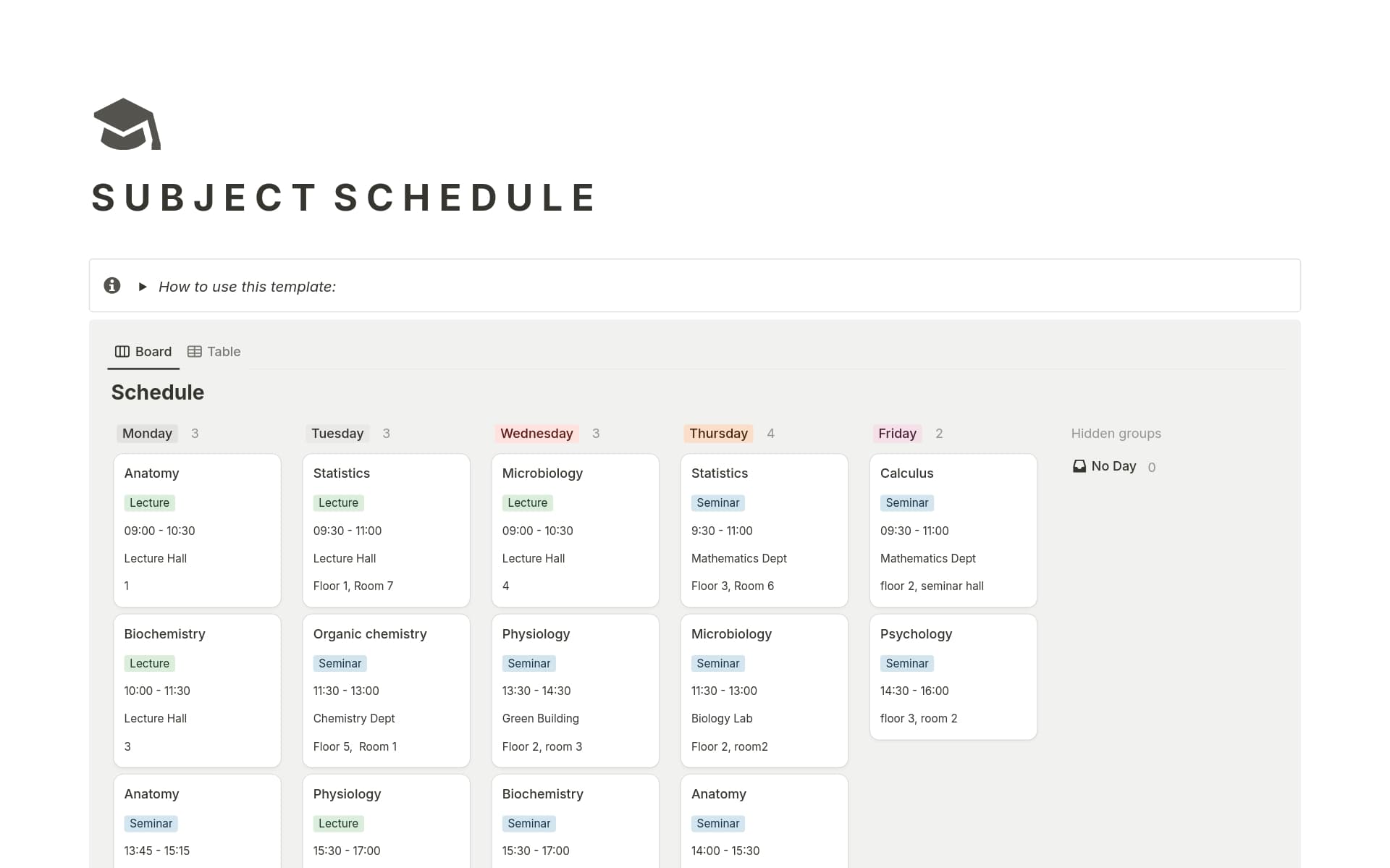Click the Seminar tag on Organic chemistry card
The width and height of the screenshot is (1390, 868).
[340, 663]
